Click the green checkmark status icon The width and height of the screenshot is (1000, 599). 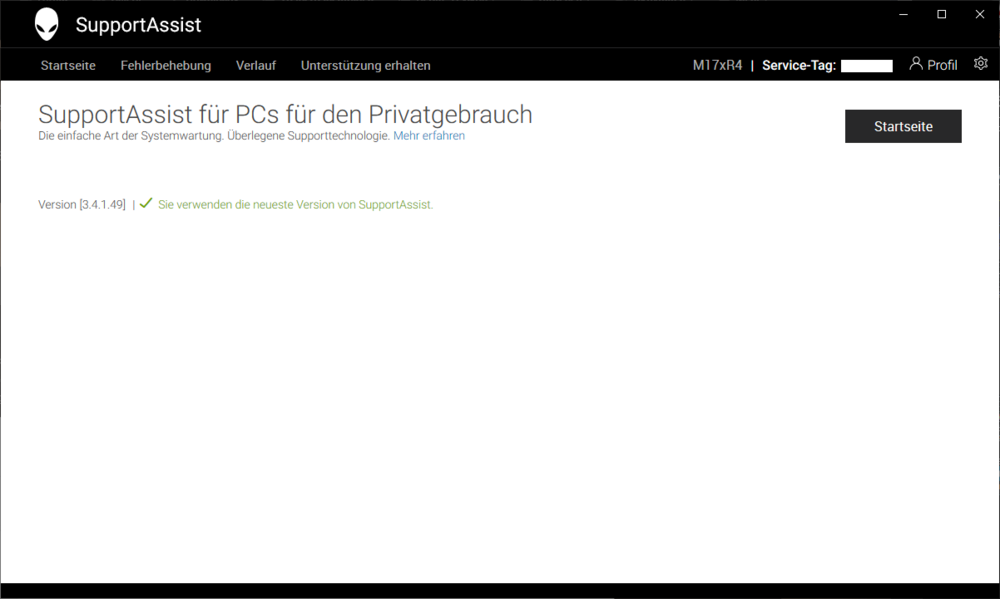pyautogui.click(x=146, y=203)
